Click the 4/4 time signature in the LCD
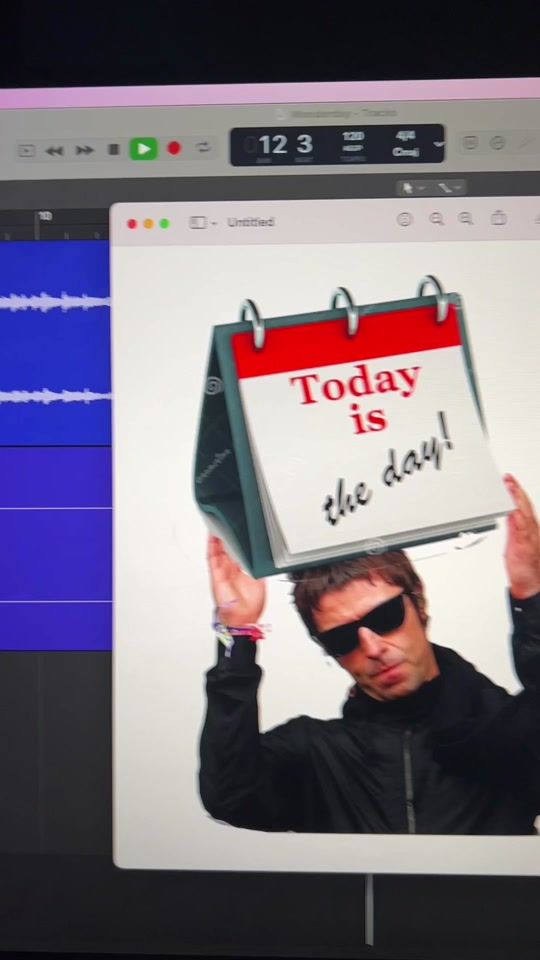This screenshot has height=960, width=540. tap(405, 136)
